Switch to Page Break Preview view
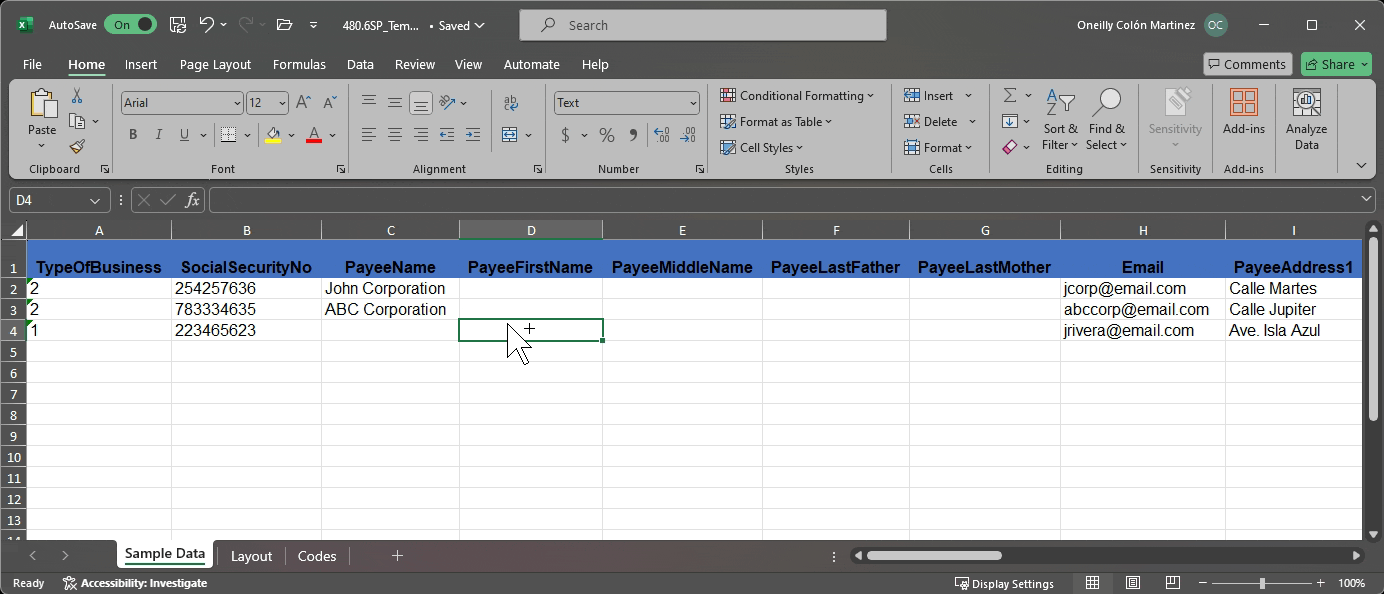This screenshot has height=594, width=1384. pos(1172,583)
